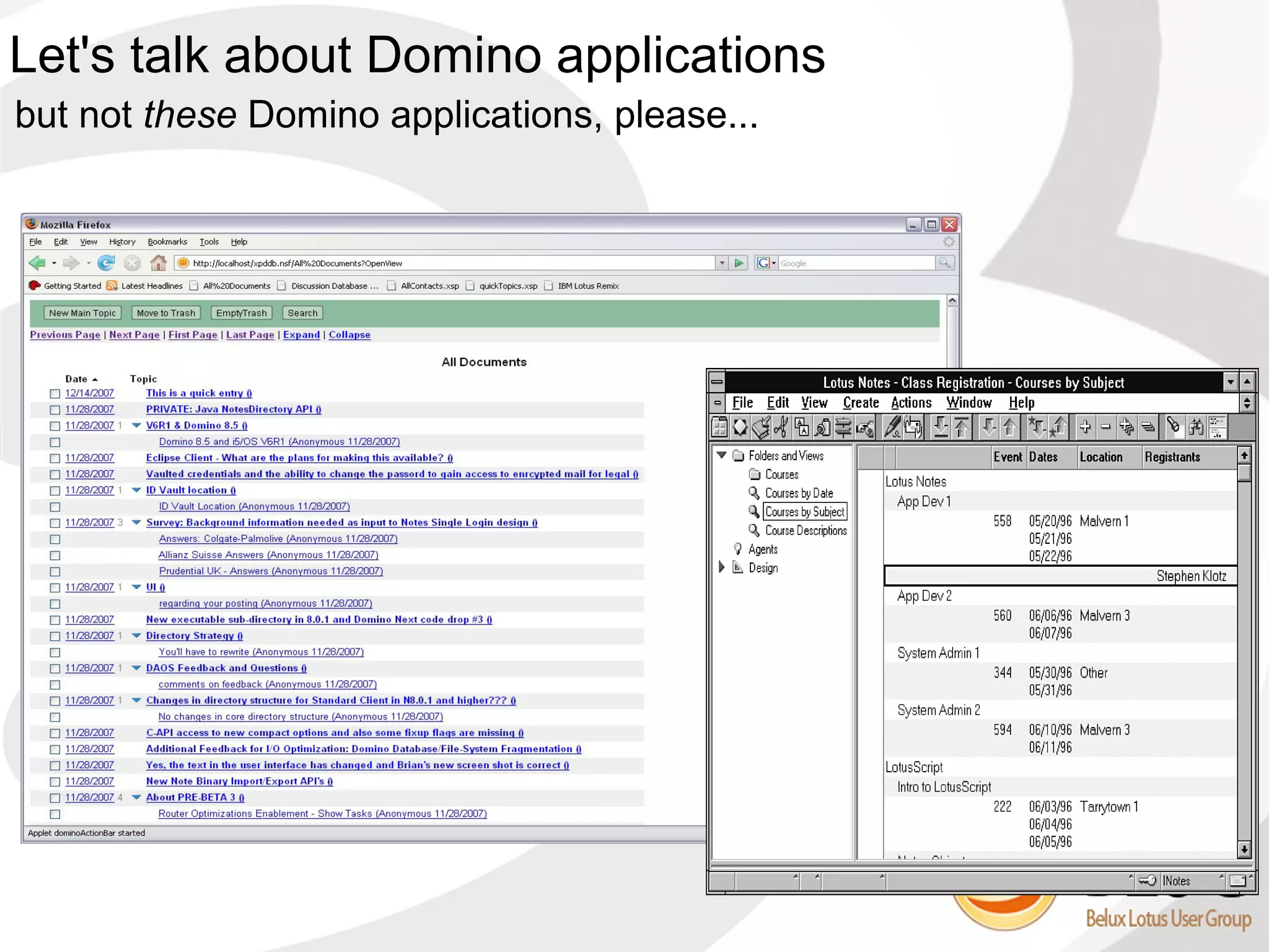Image resolution: width=1269 pixels, height=952 pixels.
Task: Click the Copy icon with two A's in Notes
Action: tap(802, 427)
